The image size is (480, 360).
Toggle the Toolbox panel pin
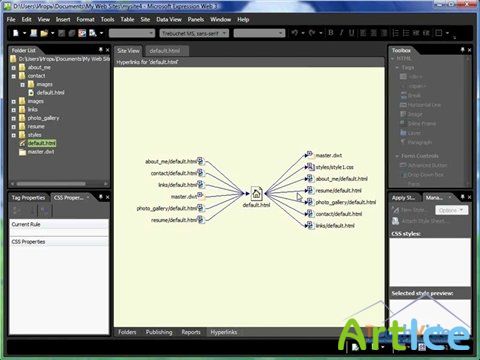462,50
